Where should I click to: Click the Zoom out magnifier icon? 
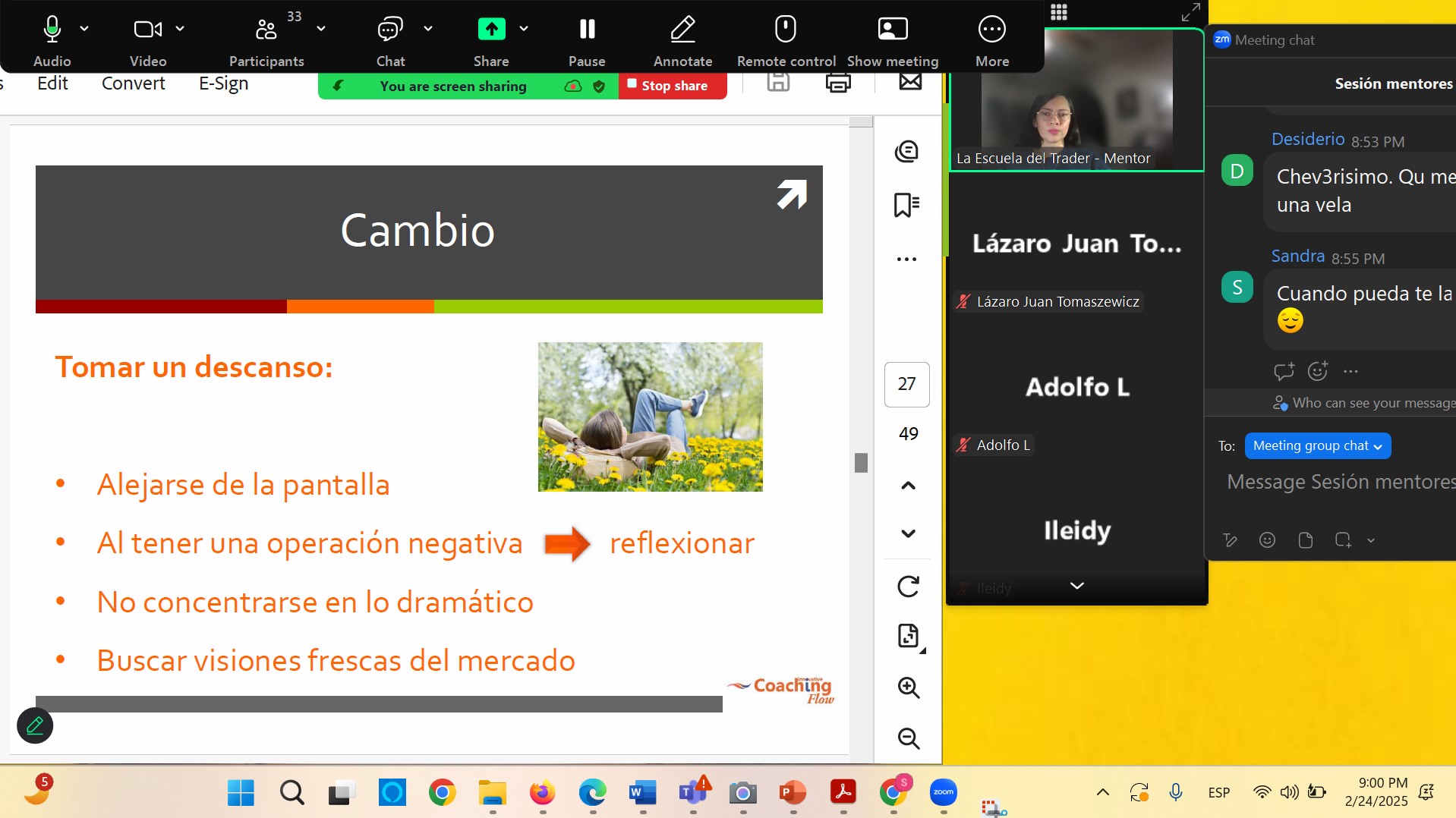point(908,738)
